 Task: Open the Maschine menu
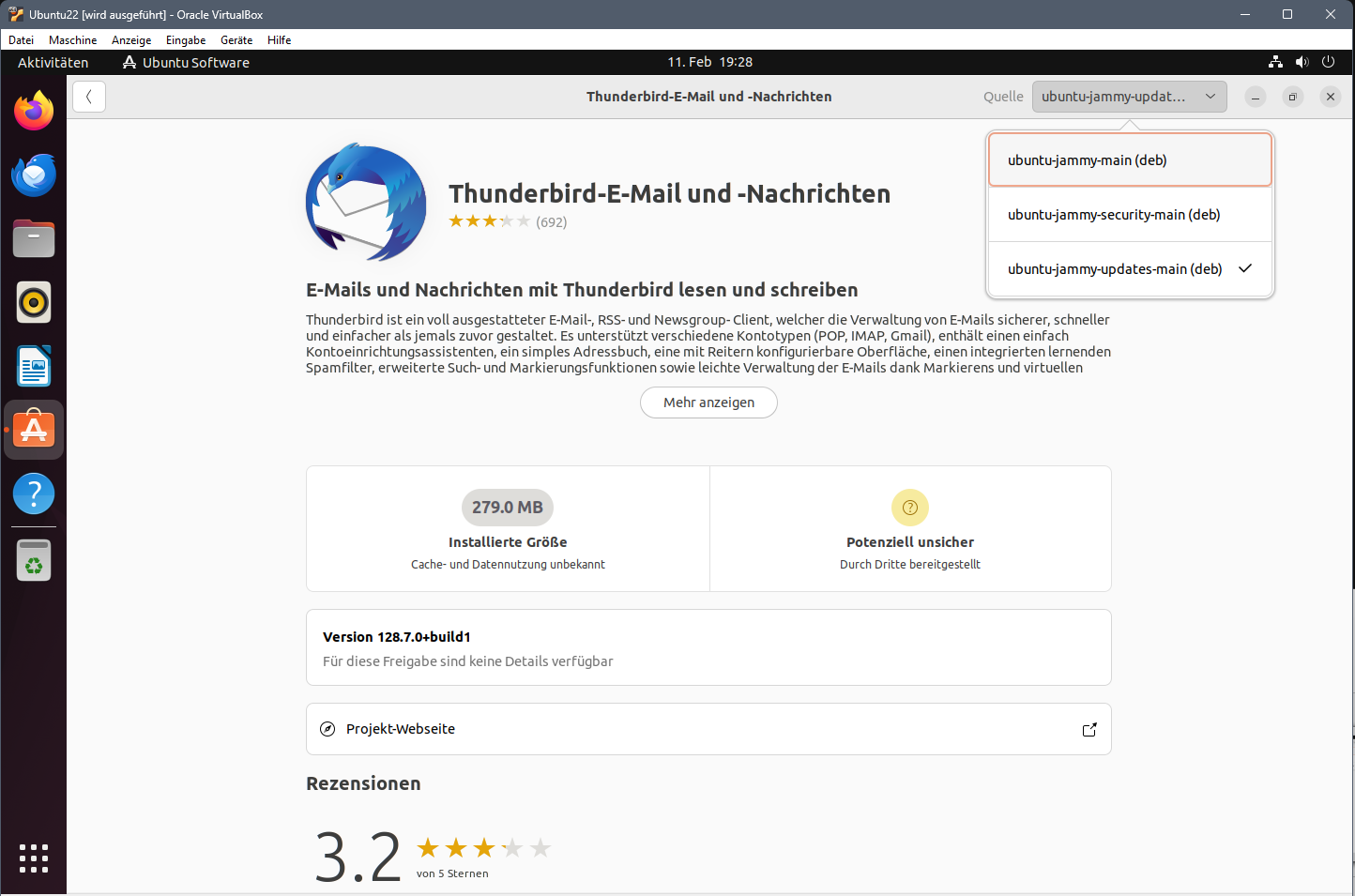pos(73,40)
